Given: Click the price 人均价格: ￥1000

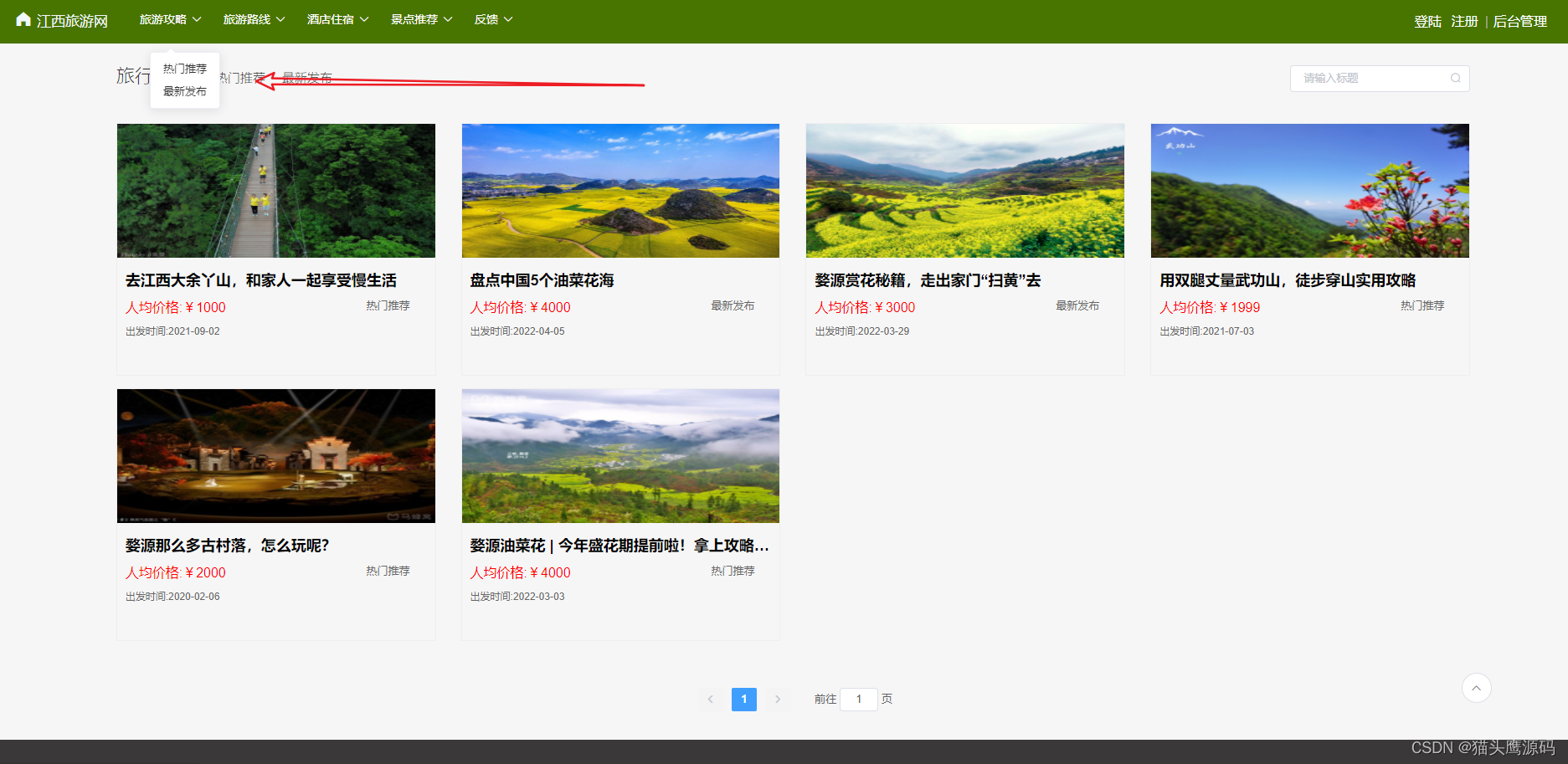Looking at the screenshot, I should pos(176,307).
